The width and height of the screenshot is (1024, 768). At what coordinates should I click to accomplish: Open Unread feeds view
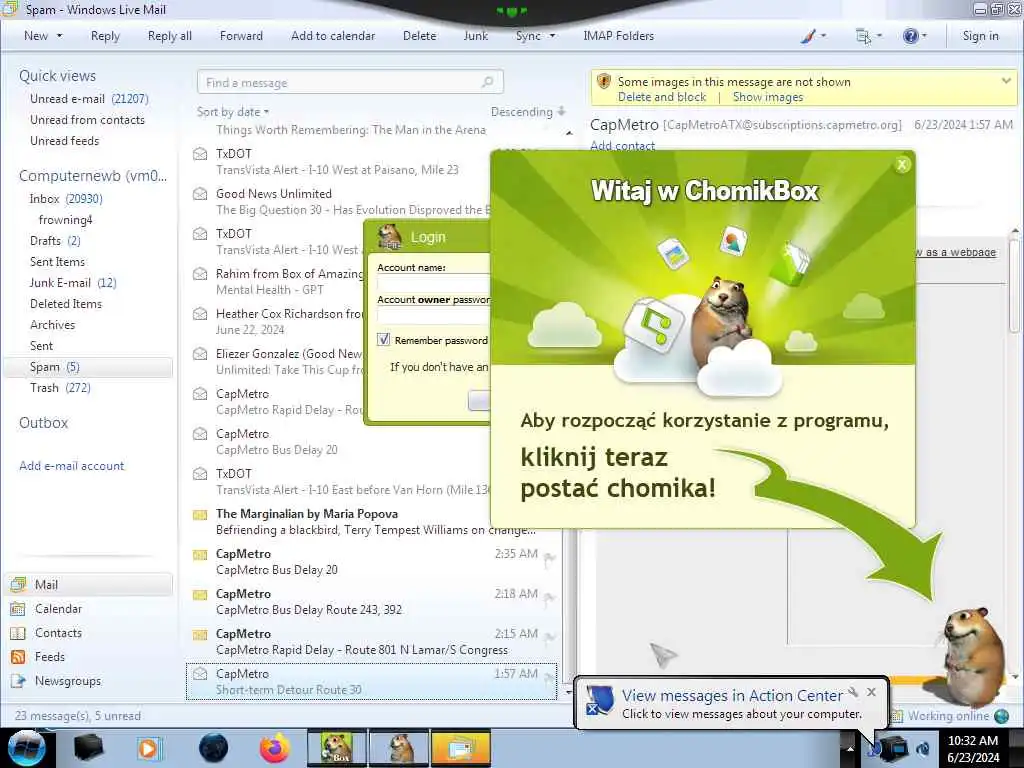coord(65,140)
